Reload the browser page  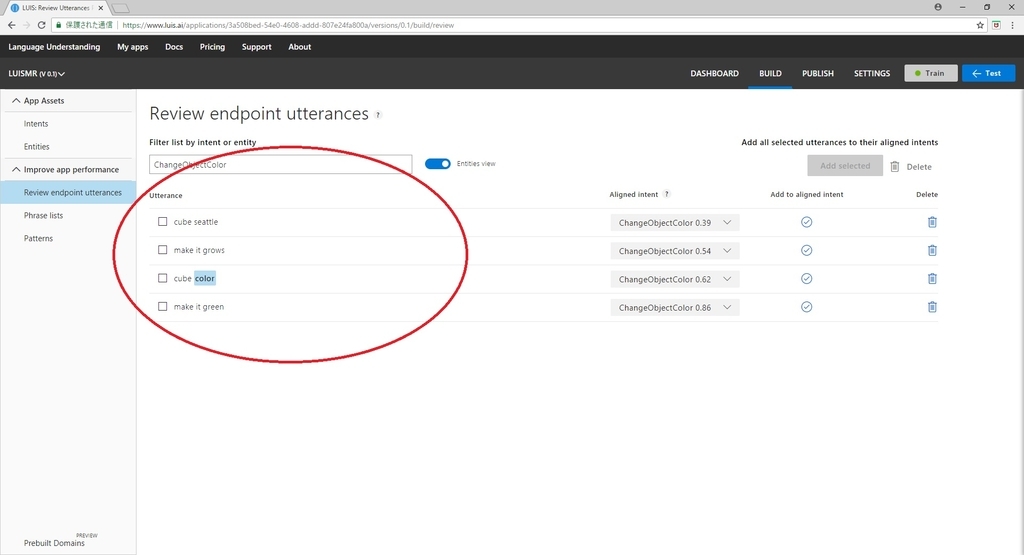41,25
